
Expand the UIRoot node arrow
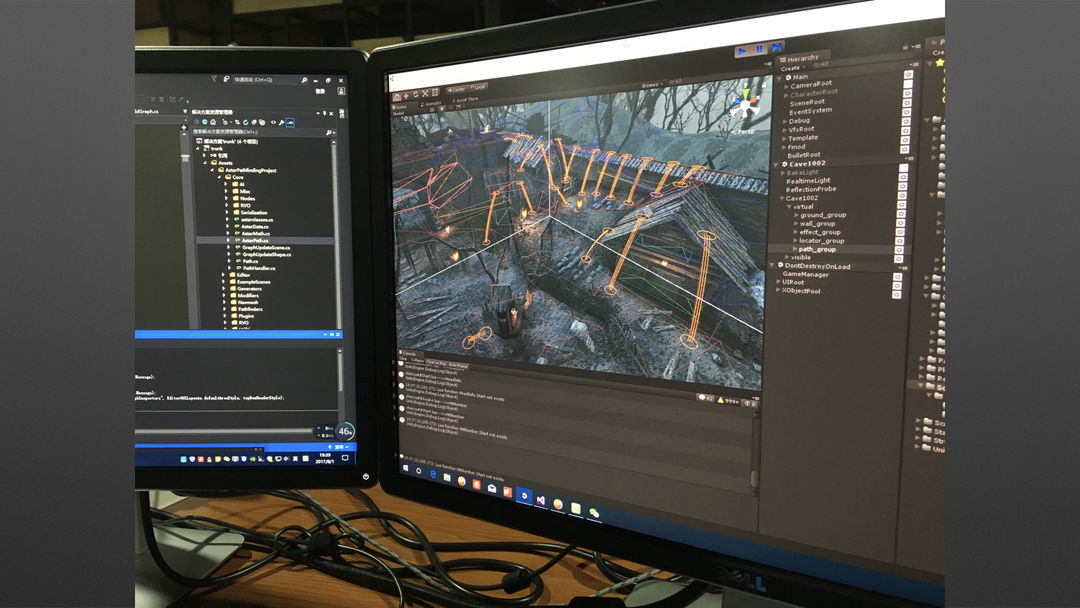point(778,282)
